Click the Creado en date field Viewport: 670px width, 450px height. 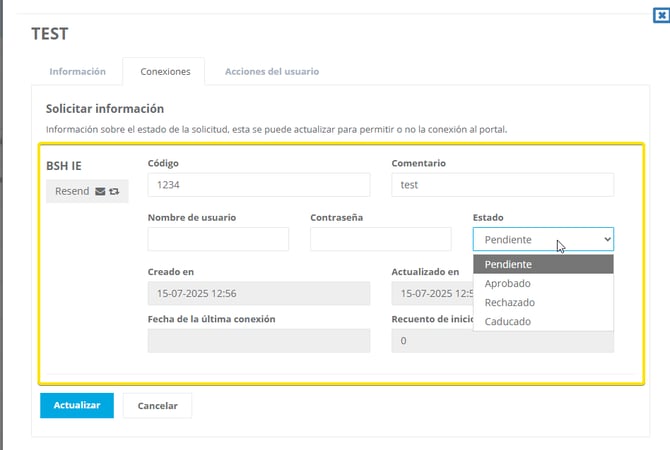pyautogui.click(x=258, y=293)
